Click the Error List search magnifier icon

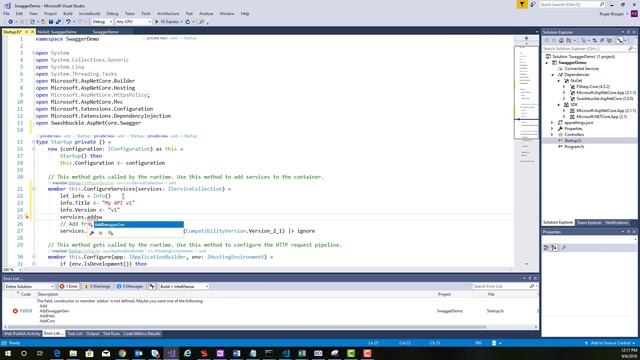532,287
